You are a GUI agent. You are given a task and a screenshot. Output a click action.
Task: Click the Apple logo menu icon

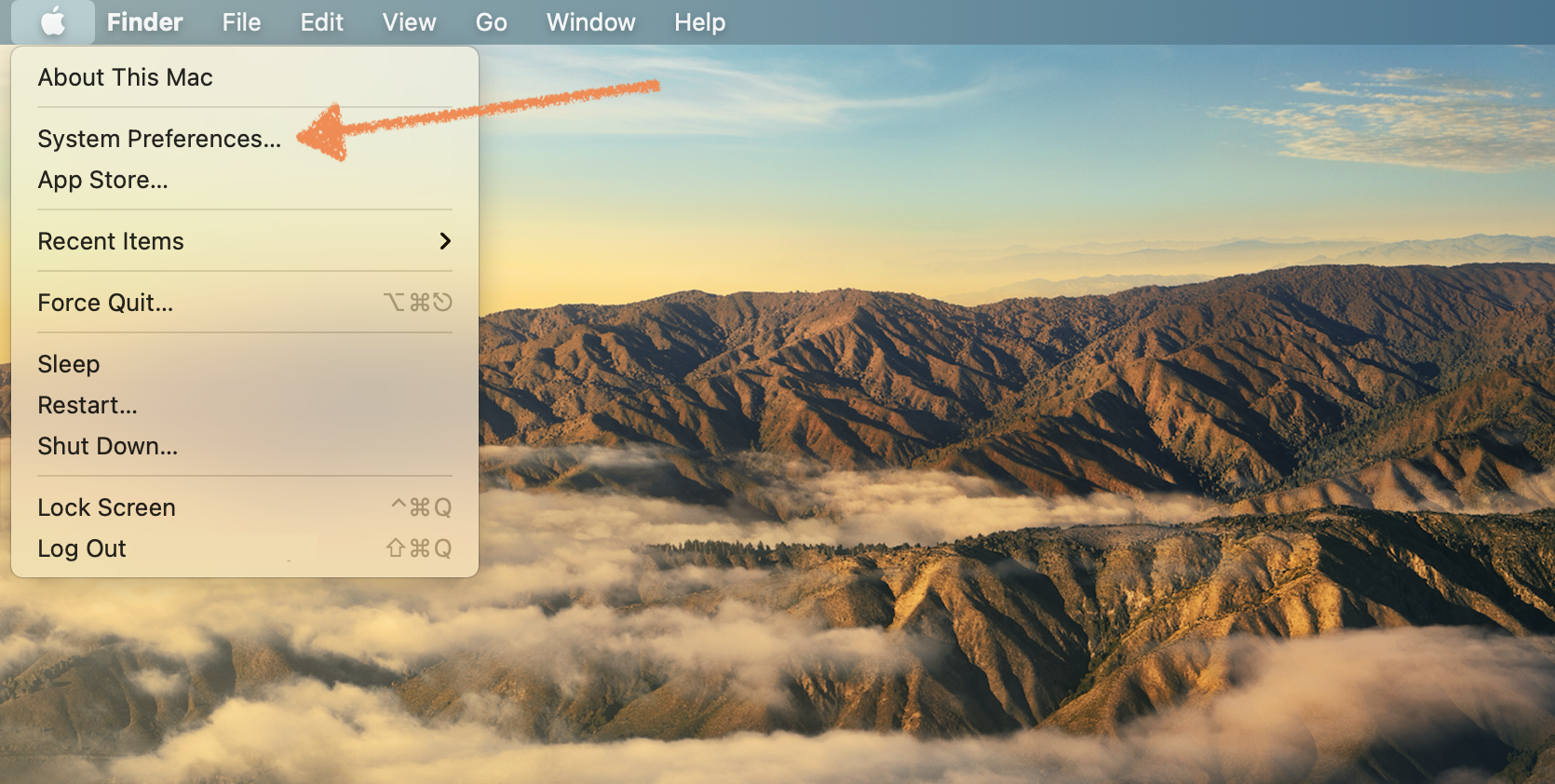click(53, 21)
